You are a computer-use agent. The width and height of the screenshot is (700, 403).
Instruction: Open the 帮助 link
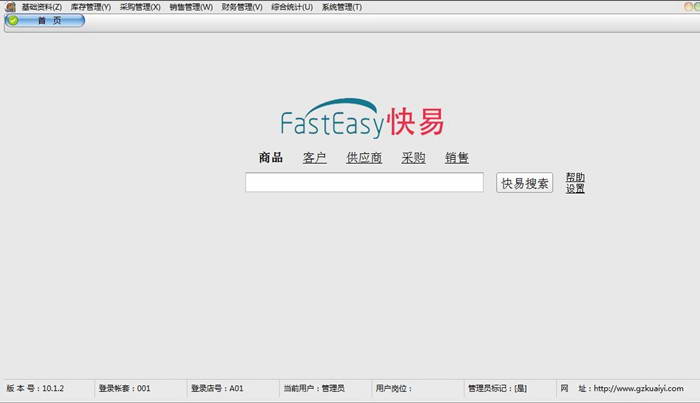click(575, 177)
